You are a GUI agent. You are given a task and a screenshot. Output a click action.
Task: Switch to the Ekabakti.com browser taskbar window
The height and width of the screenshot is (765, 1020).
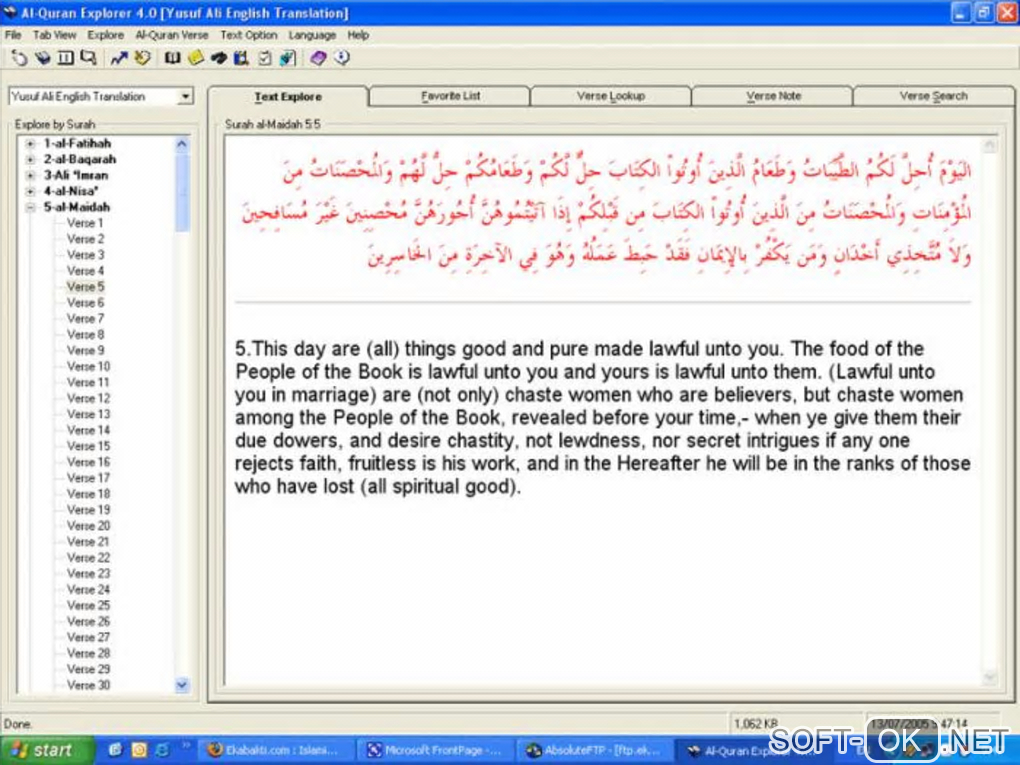tap(275, 750)
